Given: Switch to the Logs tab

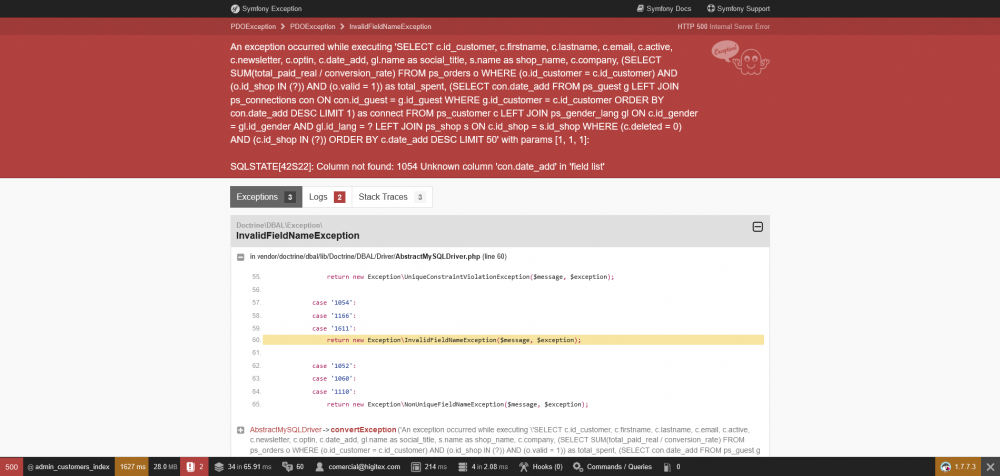Looking at the screenshot, I should coord(327,197).
